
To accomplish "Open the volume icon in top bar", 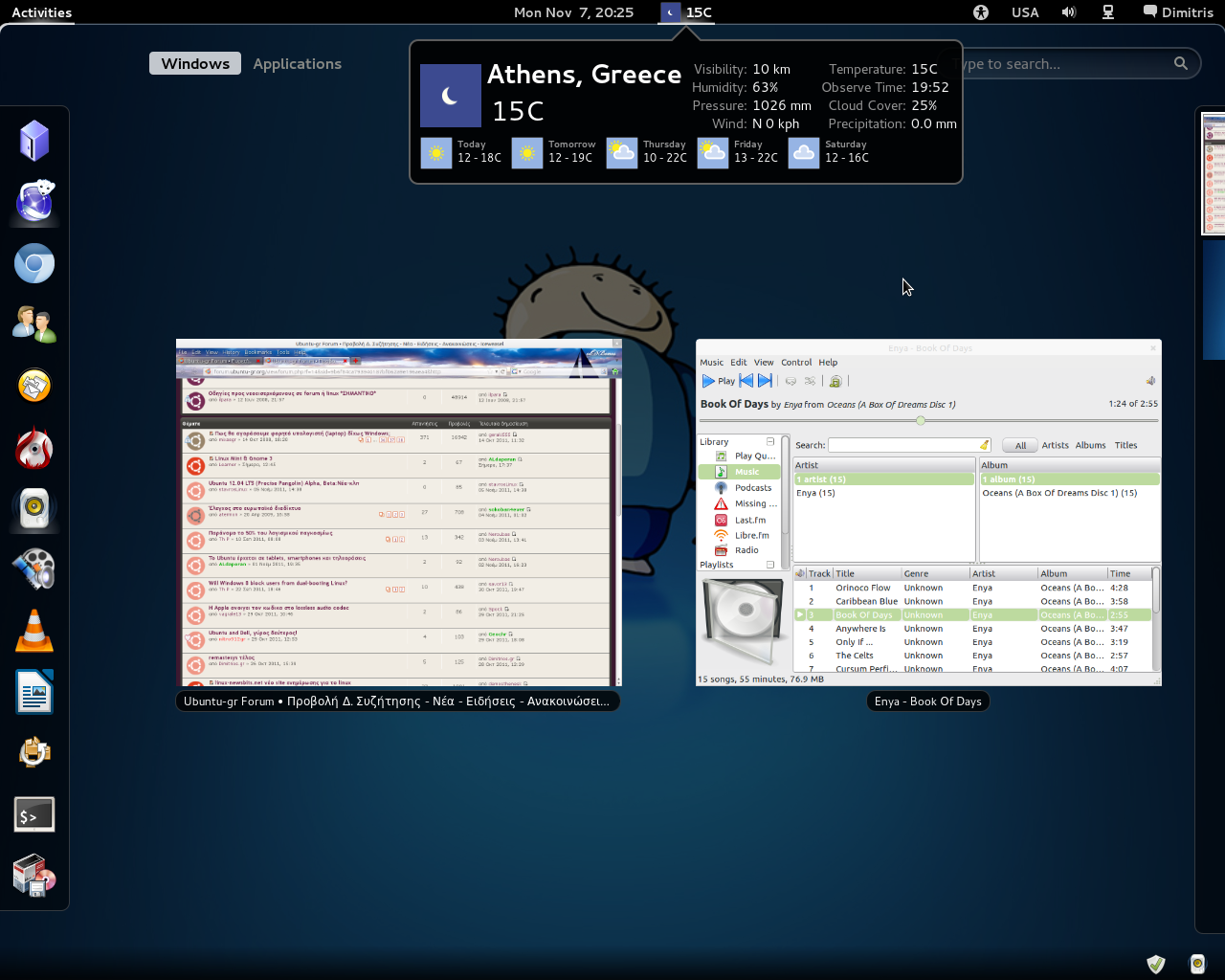I will [x=1069, y=12].
